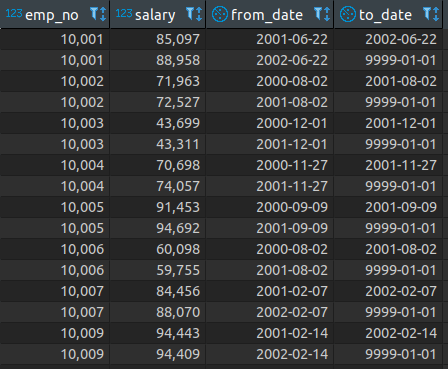Click from_date cell 2001-02-07
Screen dimensions: 448x369
tap(270, 291)
